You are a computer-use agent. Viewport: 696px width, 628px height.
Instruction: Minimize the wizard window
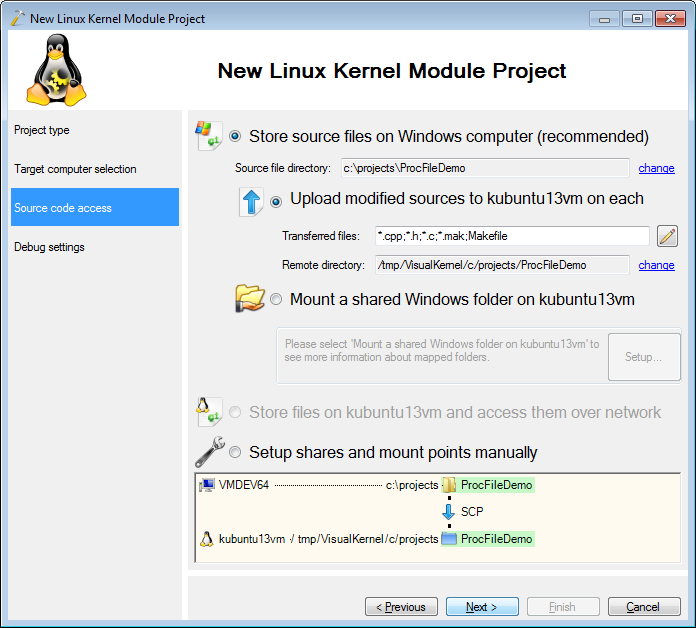[604, 19]
